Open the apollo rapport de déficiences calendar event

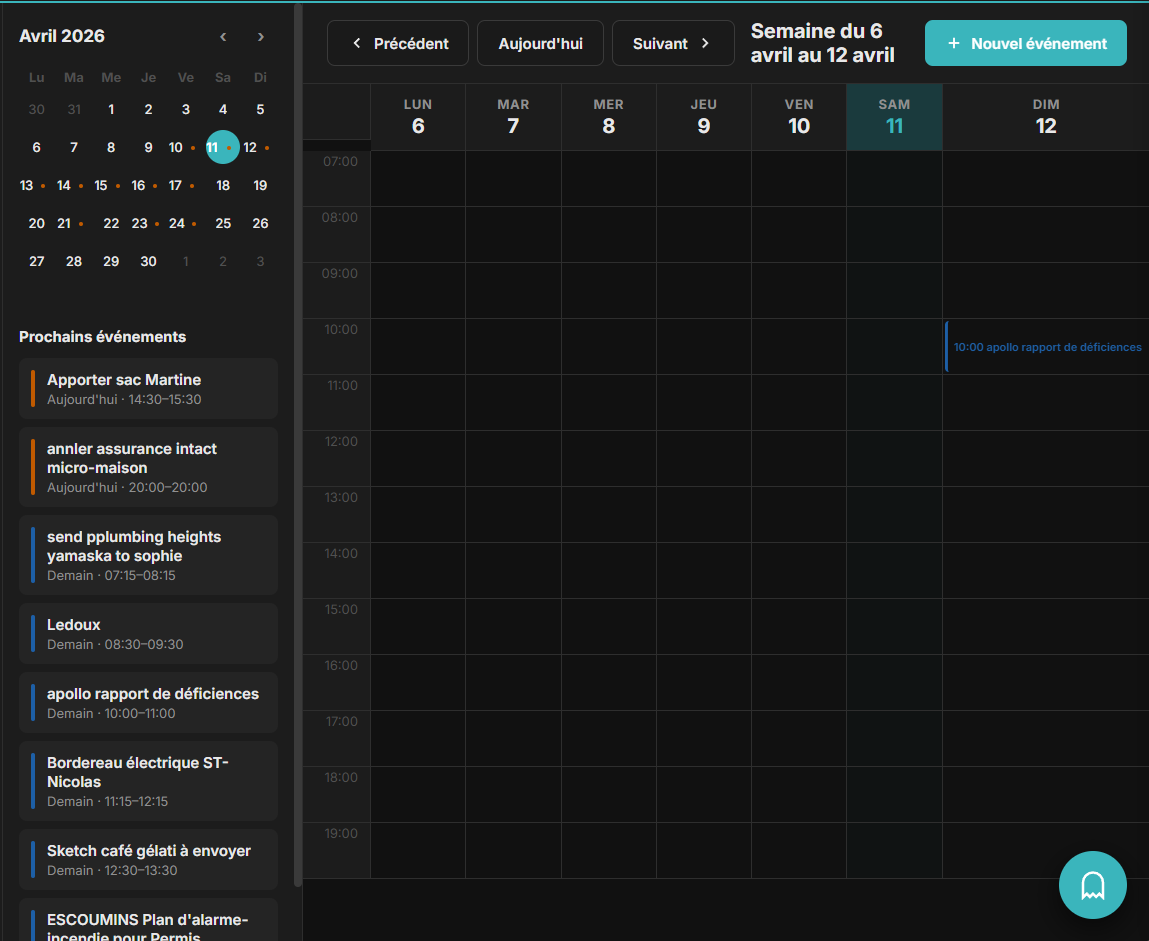coord(1046,347)
